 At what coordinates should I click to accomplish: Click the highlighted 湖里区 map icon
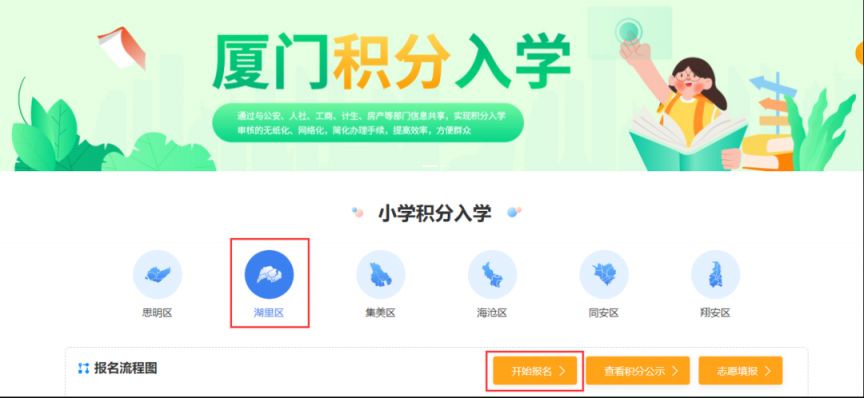coord(269,275)
